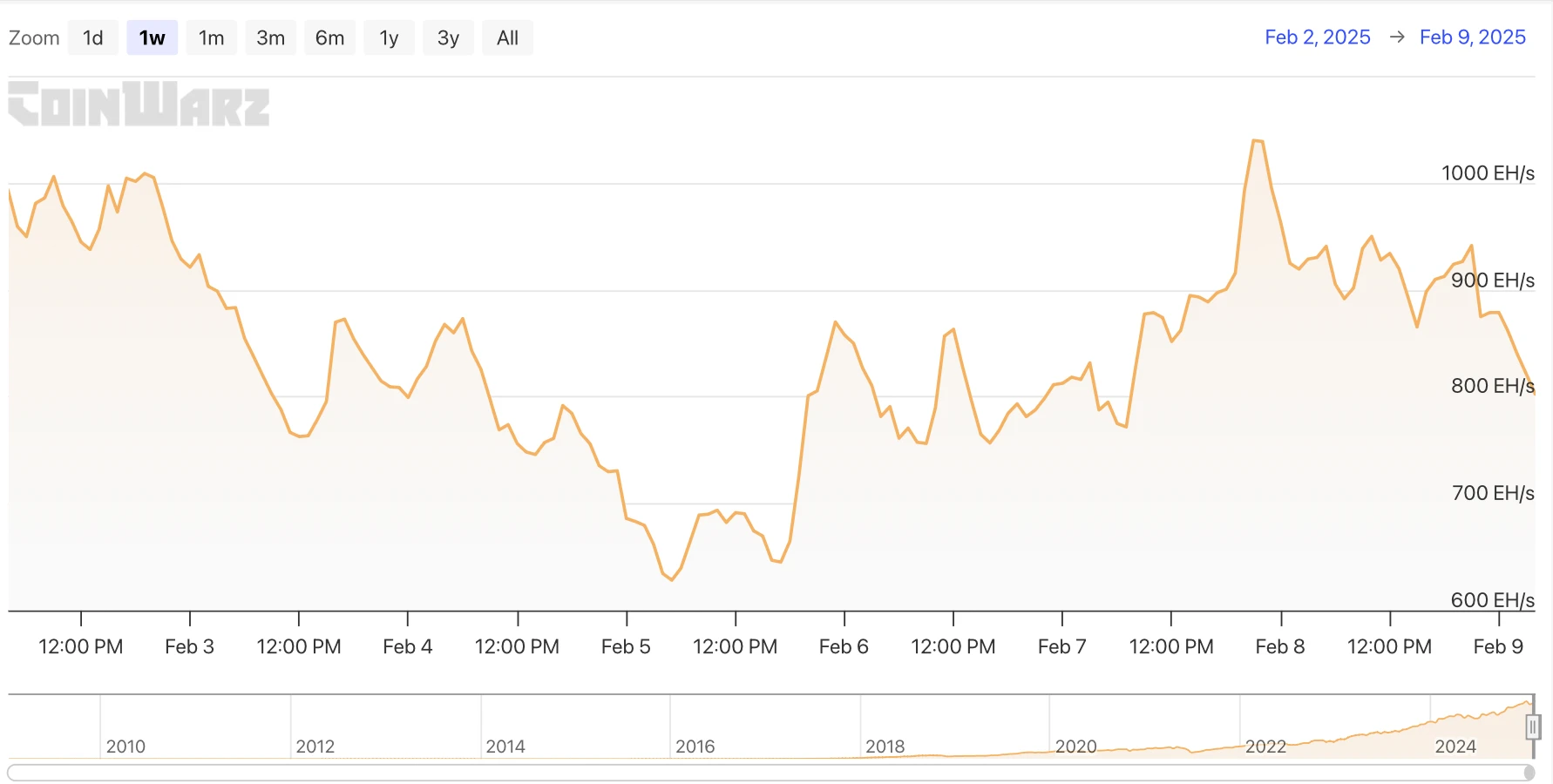The width and height of the screenshot is (1553, 784).
Task: Click the hashrate peak near Feb 8
Action: tap(1258, 140)
